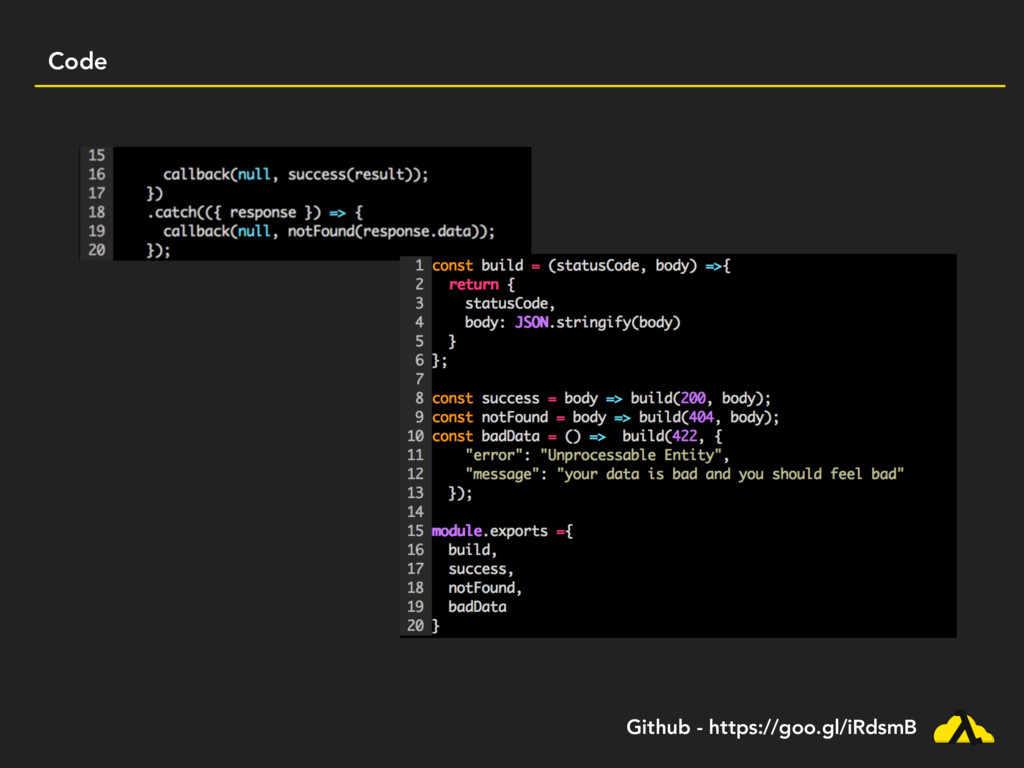
Task: Click the "return" keyword
Action: tap(473, 285)
